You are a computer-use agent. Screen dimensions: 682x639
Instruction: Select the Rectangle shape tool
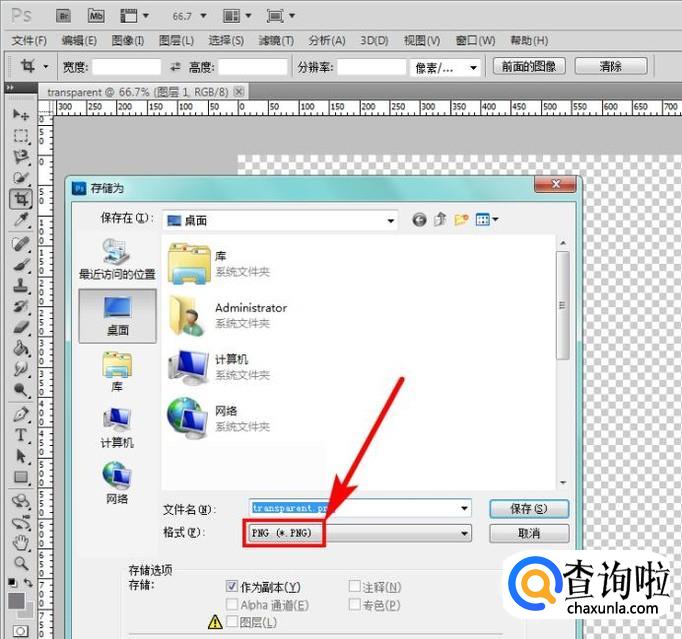tap(20, 477)
